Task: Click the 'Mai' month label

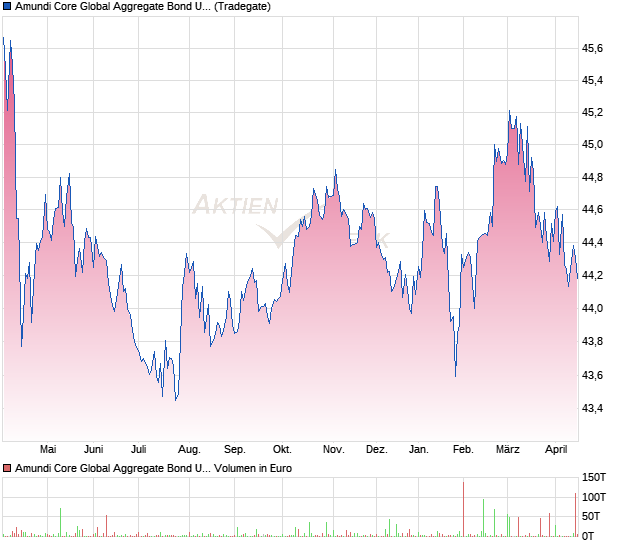Action: (x=48, y=450)
